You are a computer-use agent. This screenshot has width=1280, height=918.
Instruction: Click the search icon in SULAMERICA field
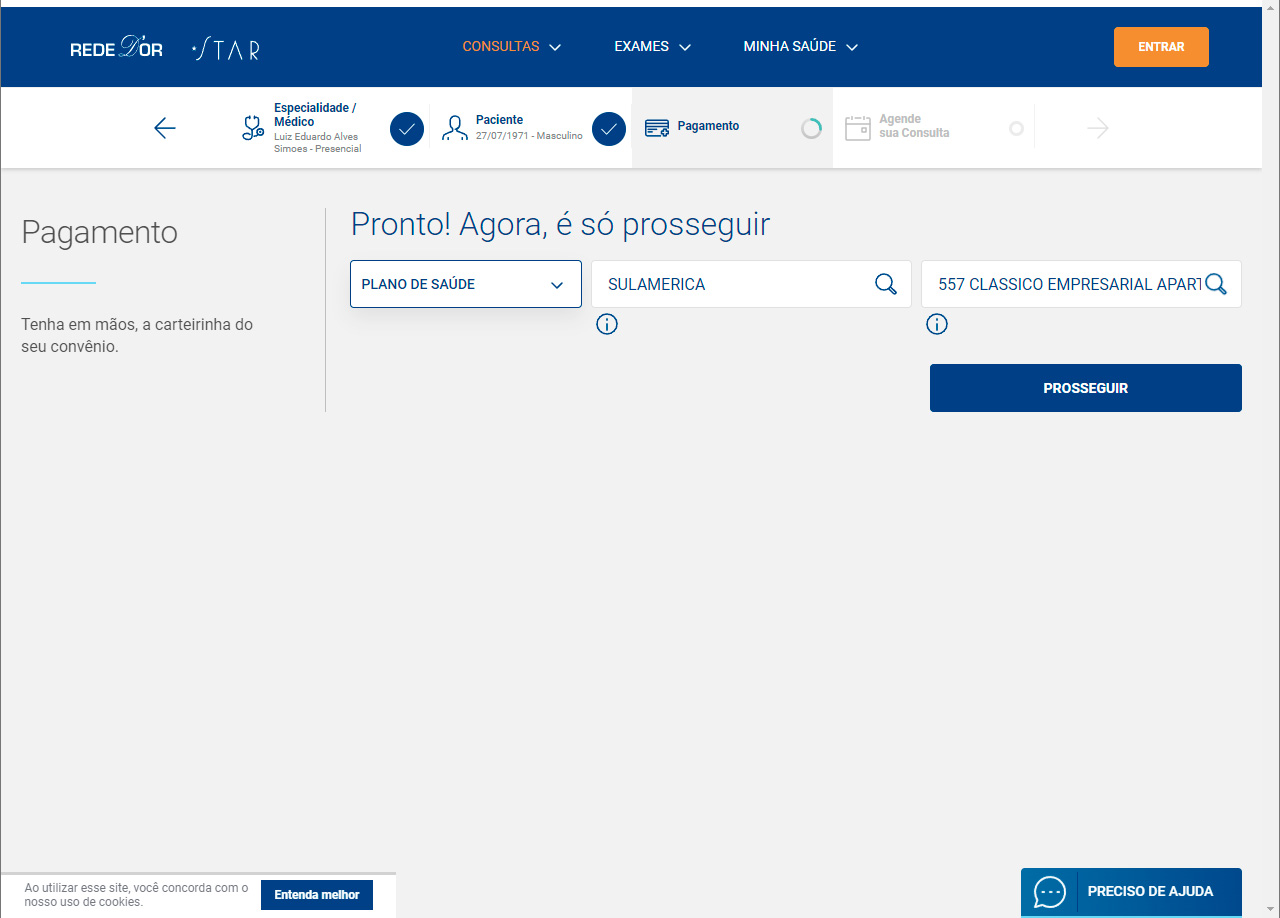coord(886,284)
